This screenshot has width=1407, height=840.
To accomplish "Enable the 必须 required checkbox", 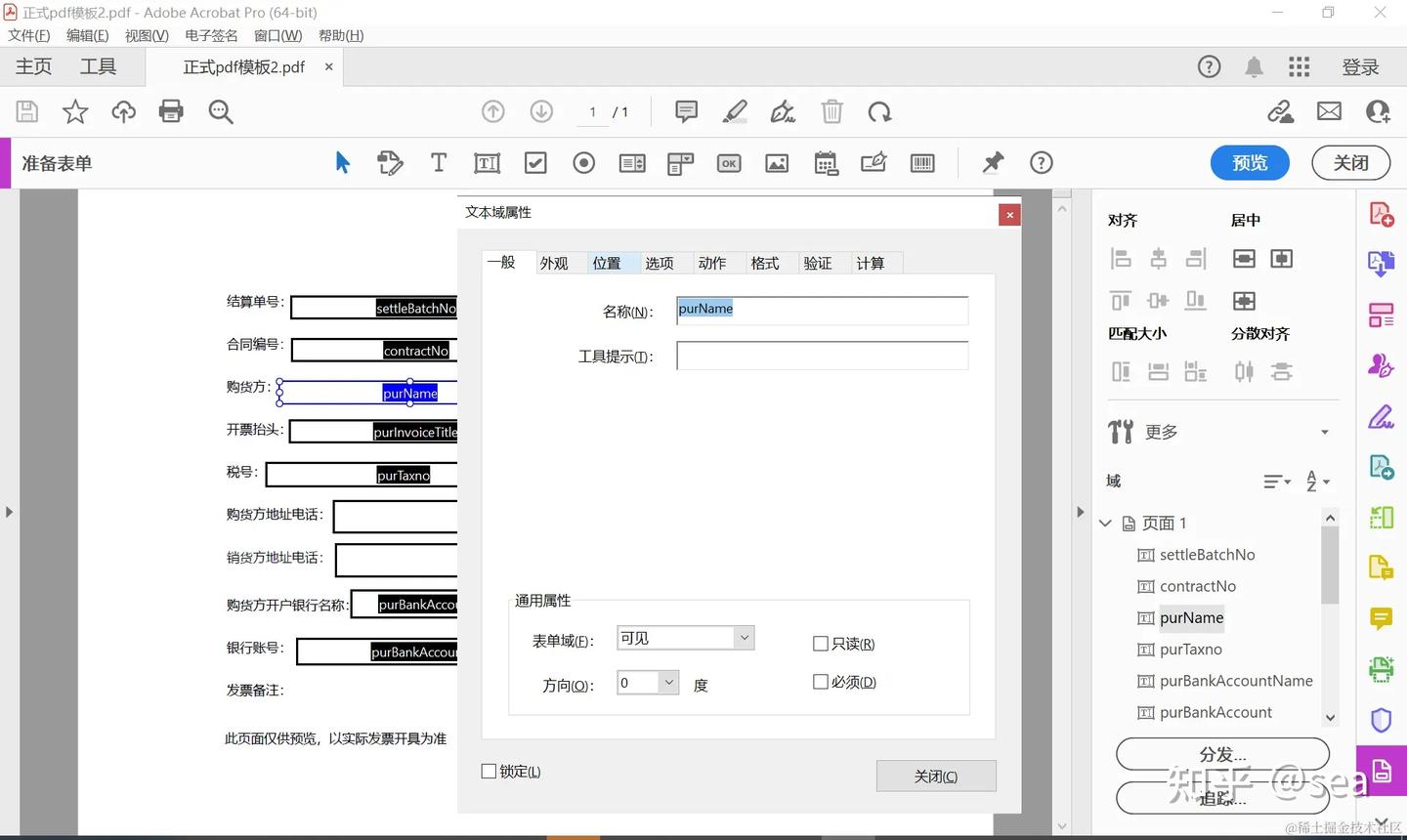I will point(821,681).
